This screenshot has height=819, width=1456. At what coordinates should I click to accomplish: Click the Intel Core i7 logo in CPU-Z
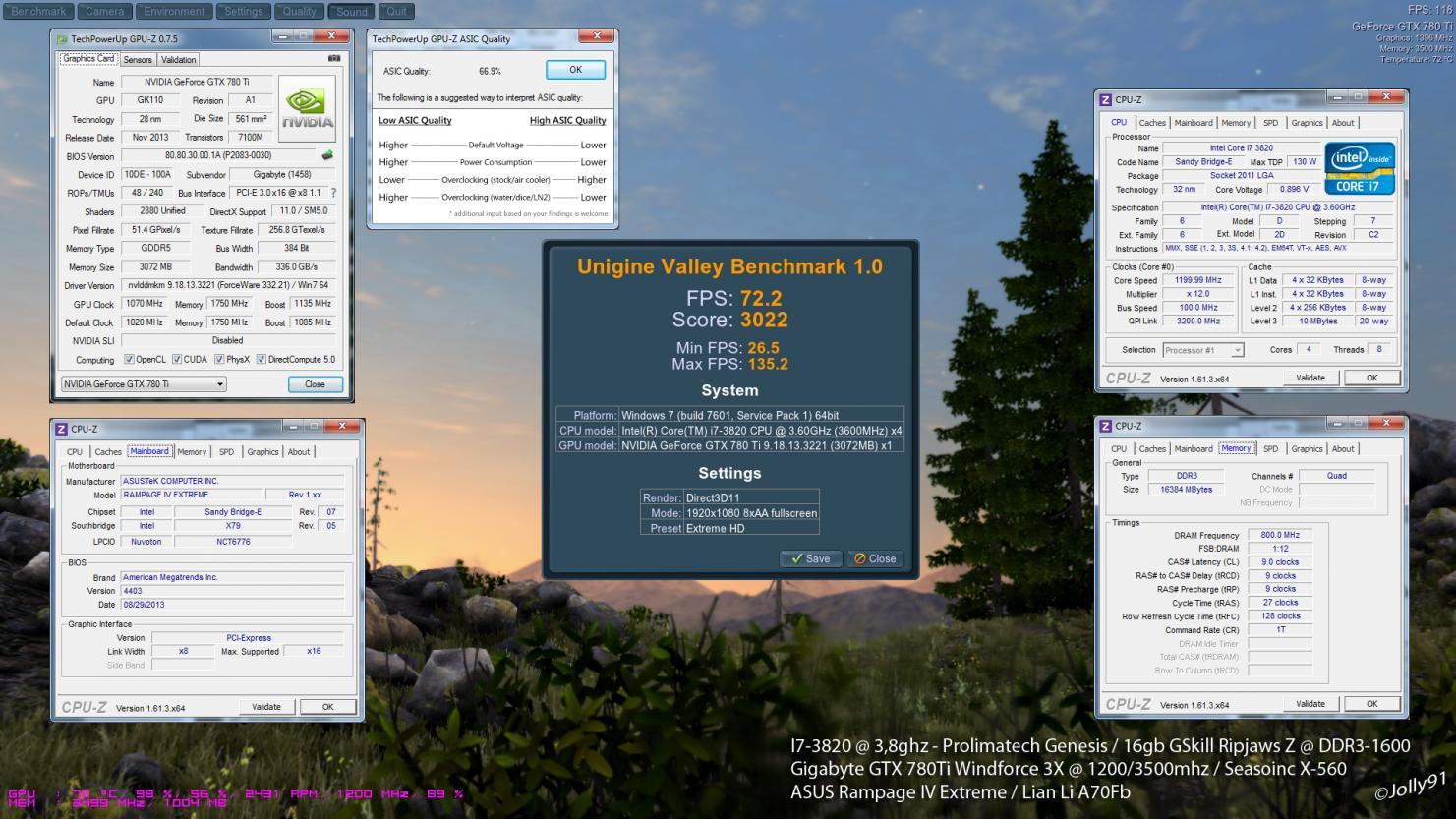point(1361,168)
